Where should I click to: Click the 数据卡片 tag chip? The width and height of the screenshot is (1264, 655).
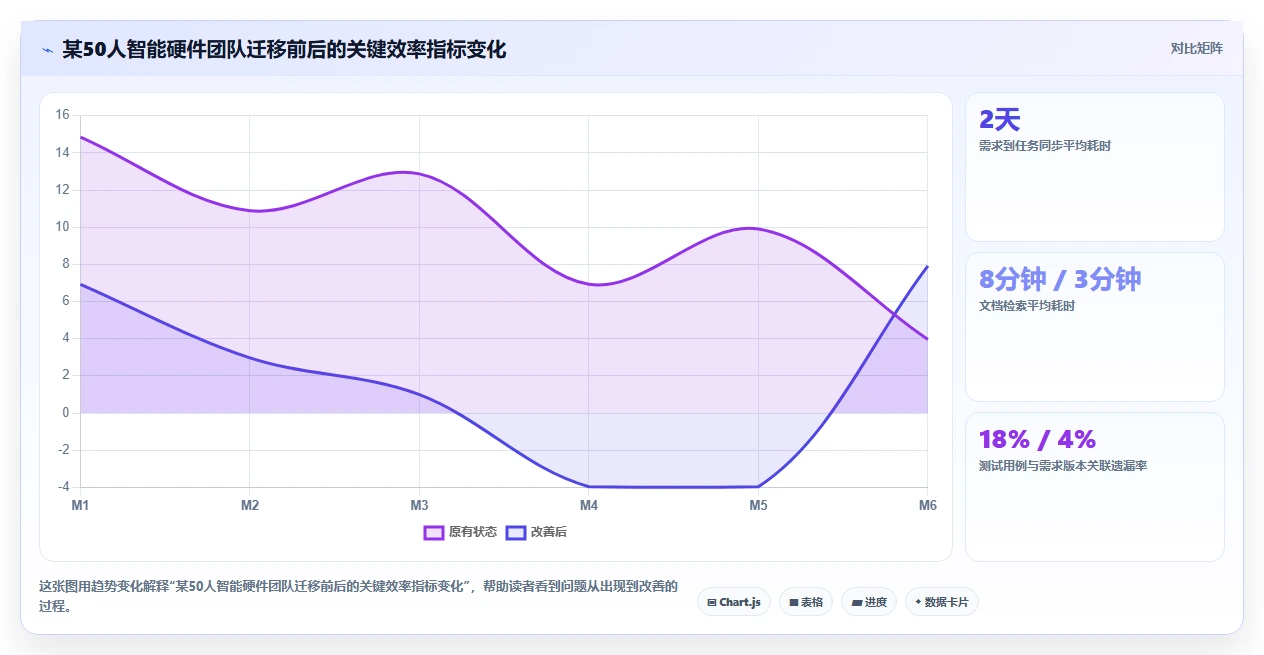pos(942,602)
